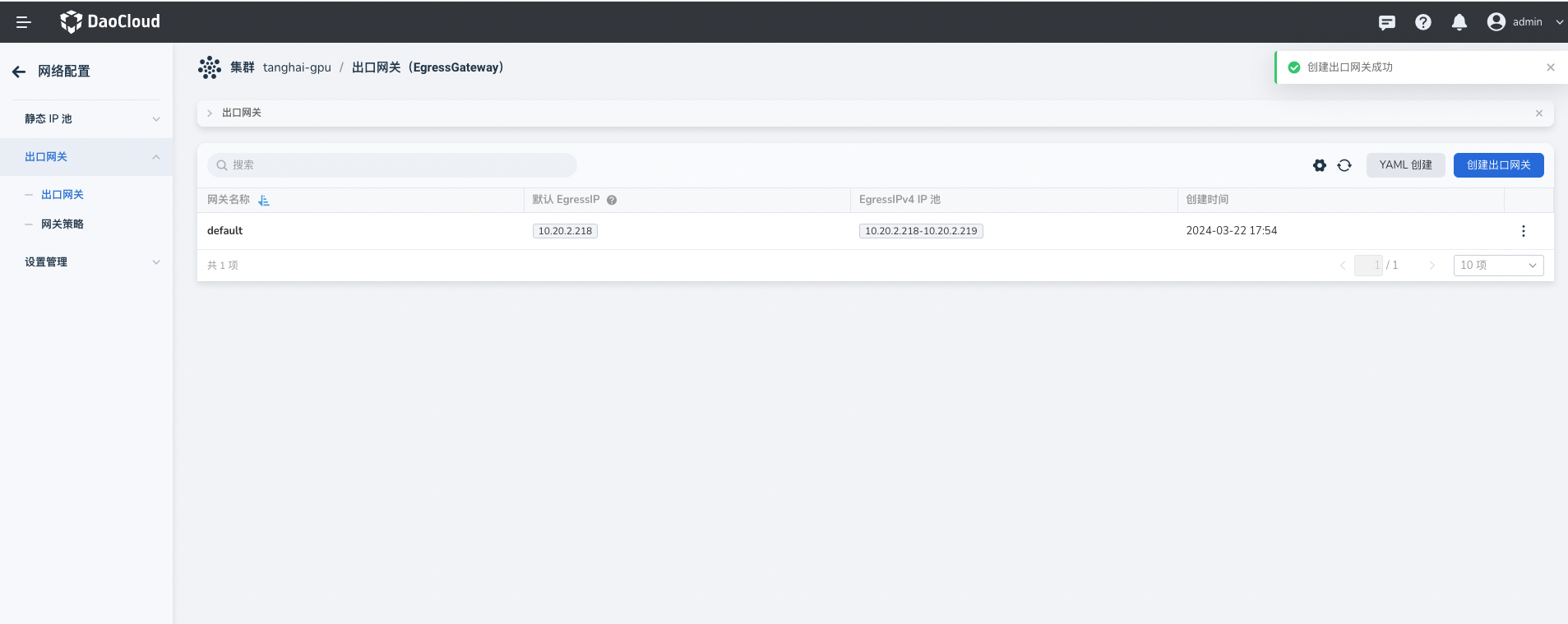Image resolution: width=1568 pixels, height=624 pixels.
Task: Open the help question mark icon
Action: pyautogui.click(x=1422, y=22)
